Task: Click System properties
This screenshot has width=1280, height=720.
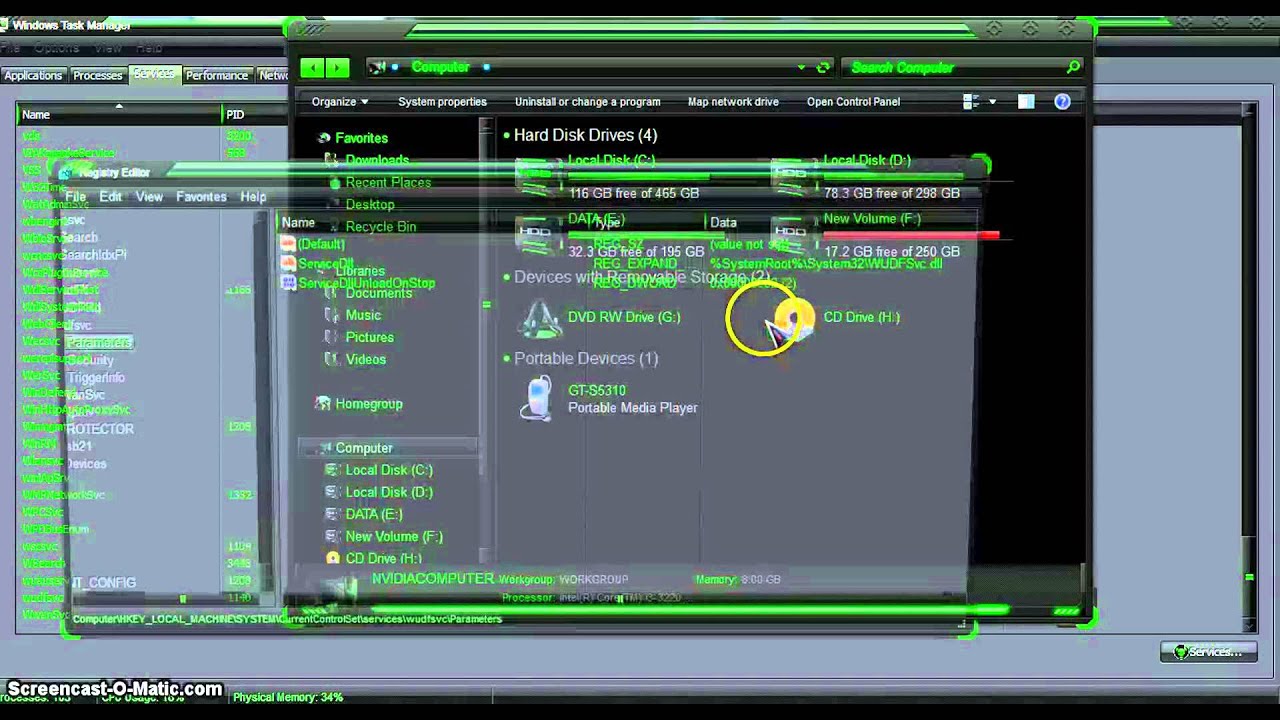Action: click(442, 101)
